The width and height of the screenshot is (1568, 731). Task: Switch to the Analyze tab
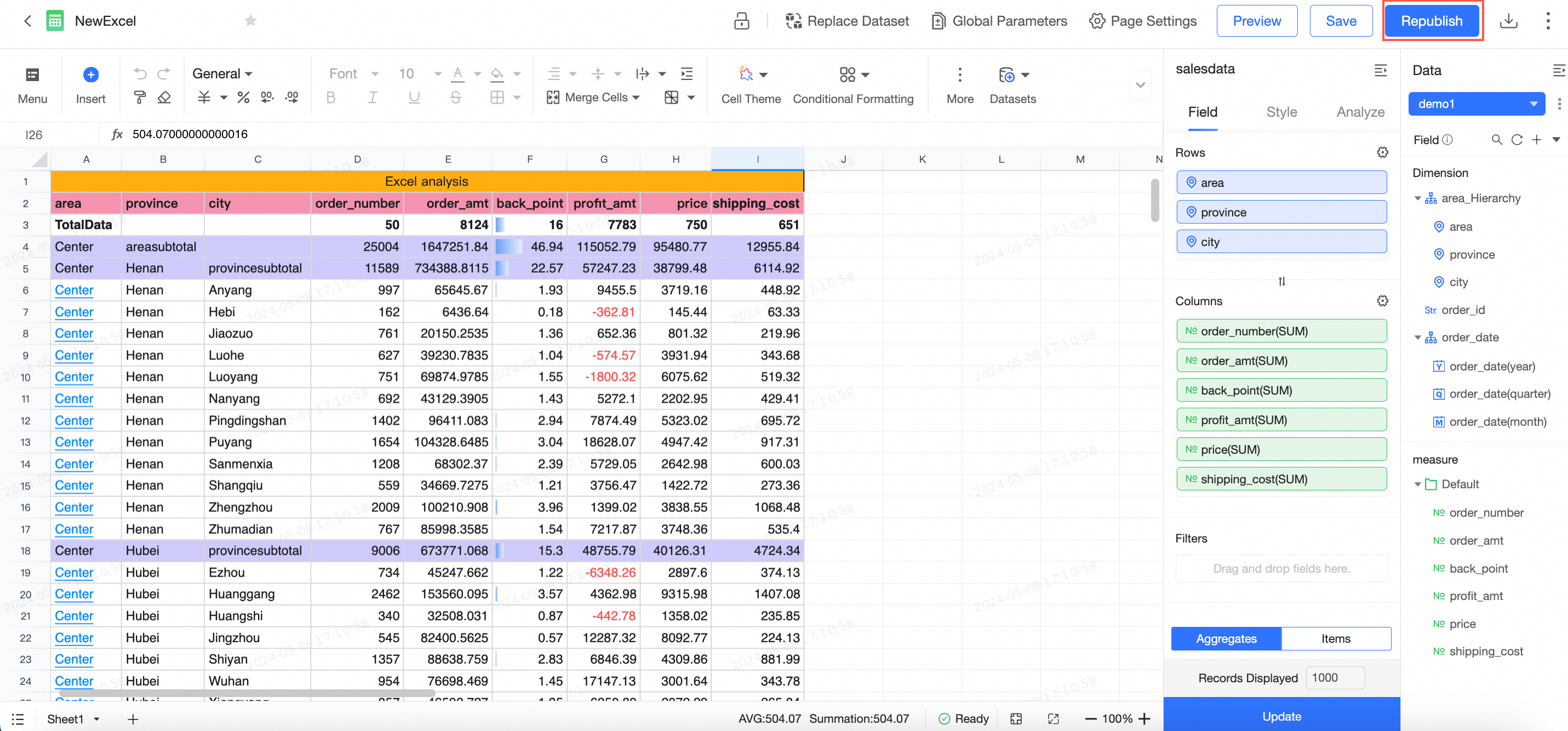pyautogui.click(x=1360, y=112)
